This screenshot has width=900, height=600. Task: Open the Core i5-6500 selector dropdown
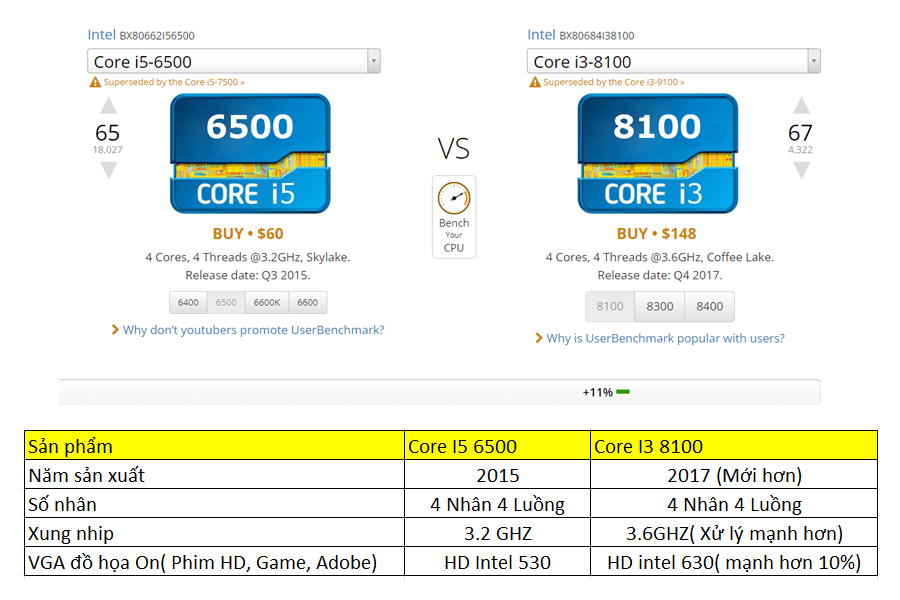click(x=233, y=61)
